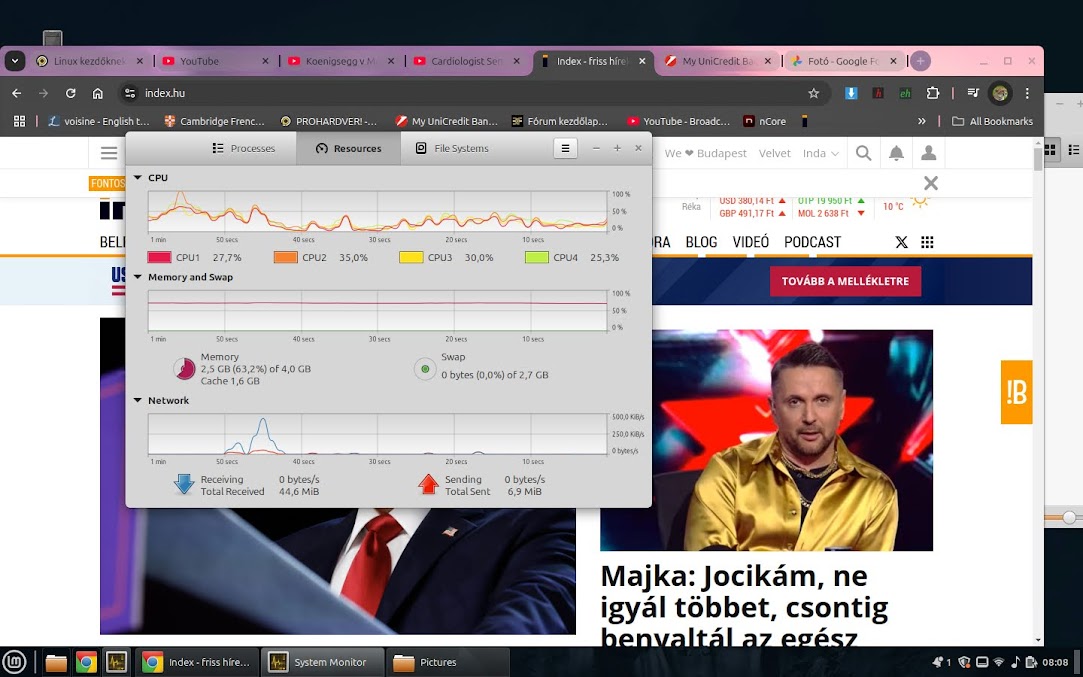Switch to the My UniCredit Bank browser tab

[718, 61]
